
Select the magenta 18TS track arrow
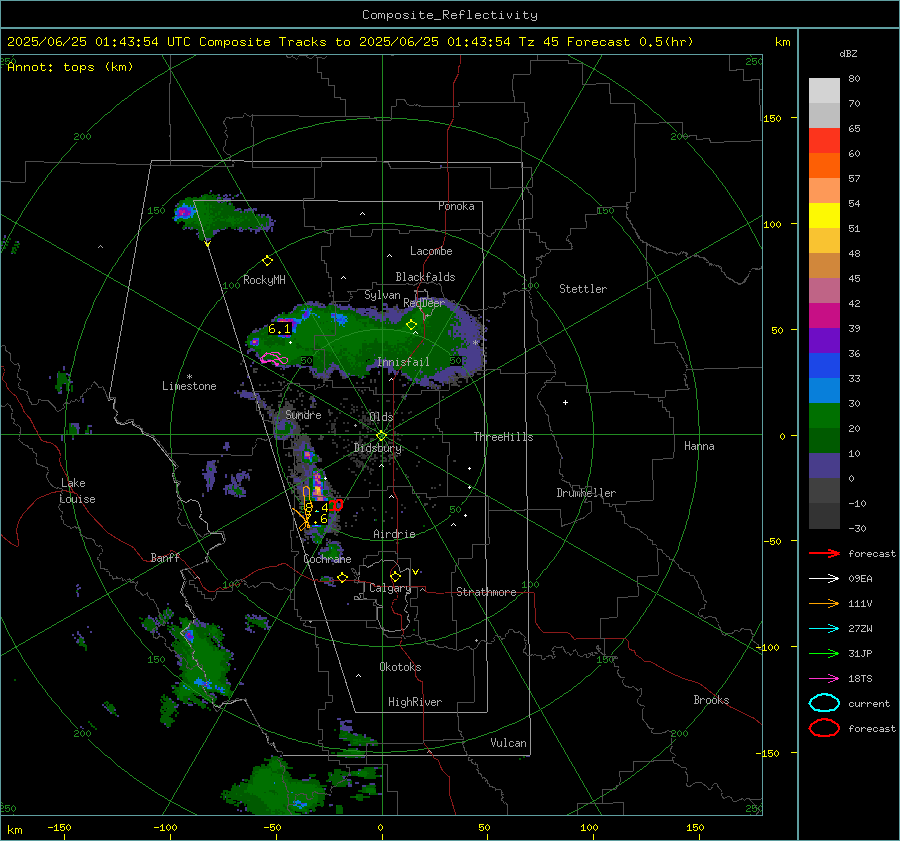tap(824, 679)
